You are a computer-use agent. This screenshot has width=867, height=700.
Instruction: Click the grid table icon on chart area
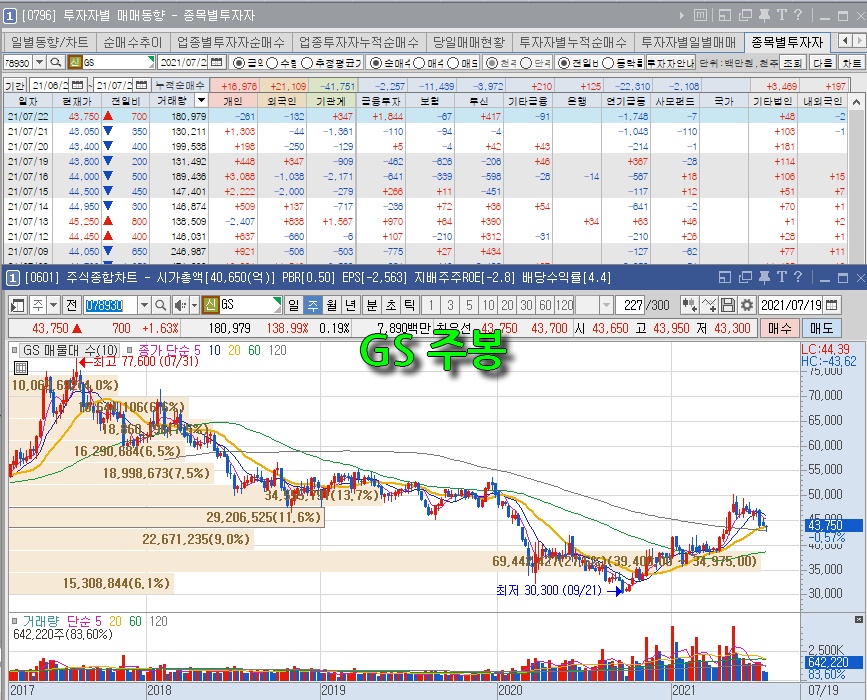[x=20, y=368]
